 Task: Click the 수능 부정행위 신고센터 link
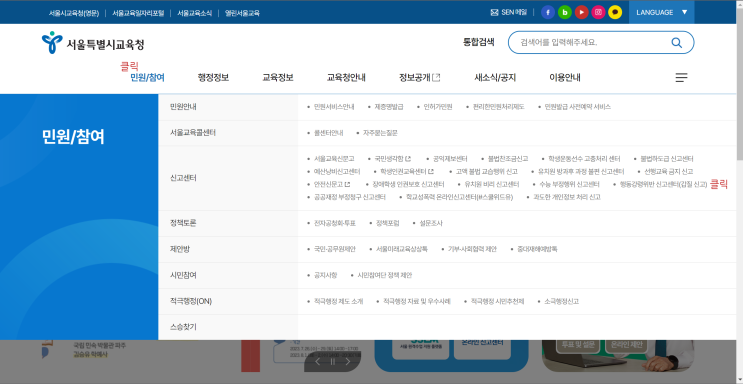pyautogui.click(x=570, y=184)
